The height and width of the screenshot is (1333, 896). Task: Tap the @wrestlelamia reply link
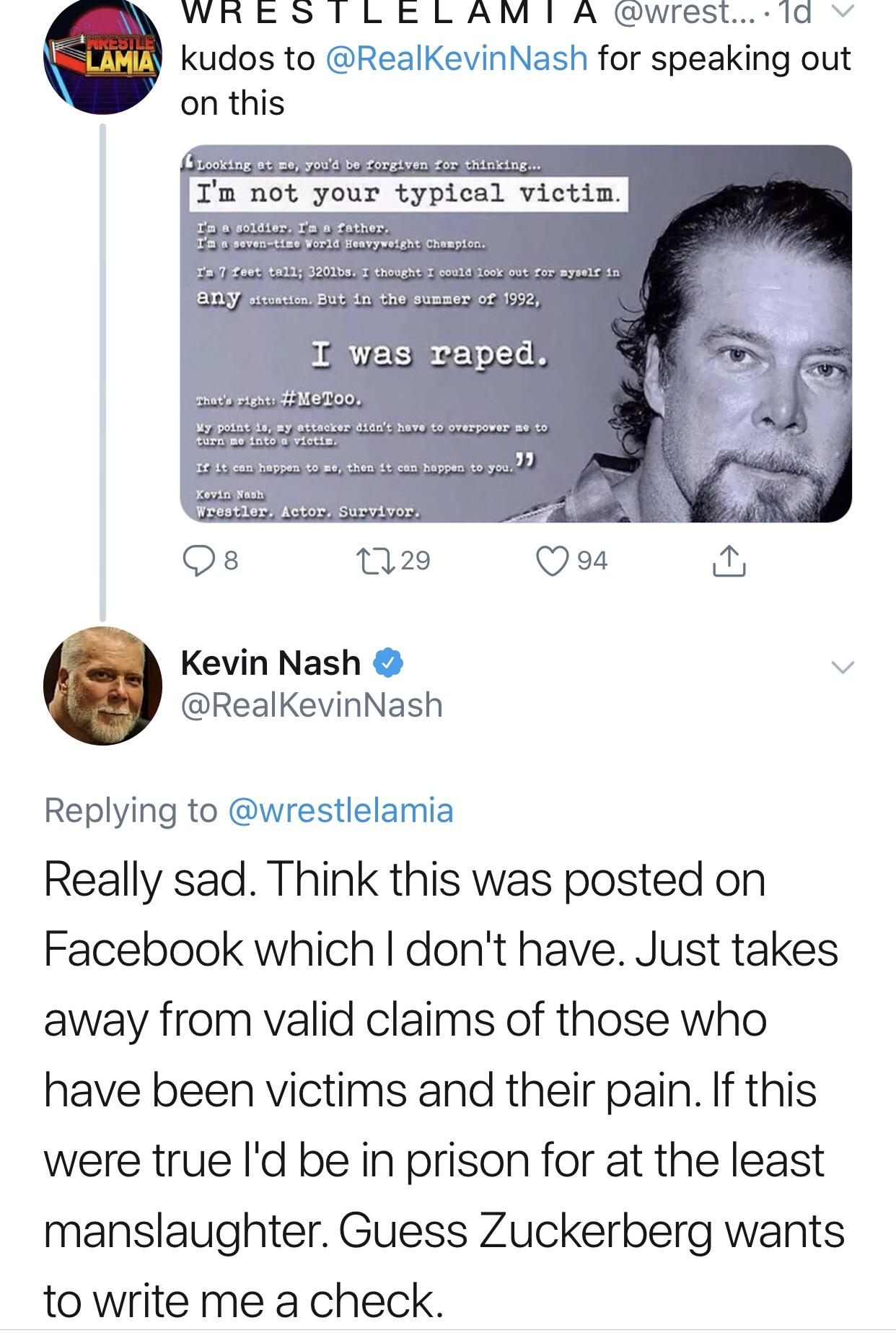(x=341, y=810)
